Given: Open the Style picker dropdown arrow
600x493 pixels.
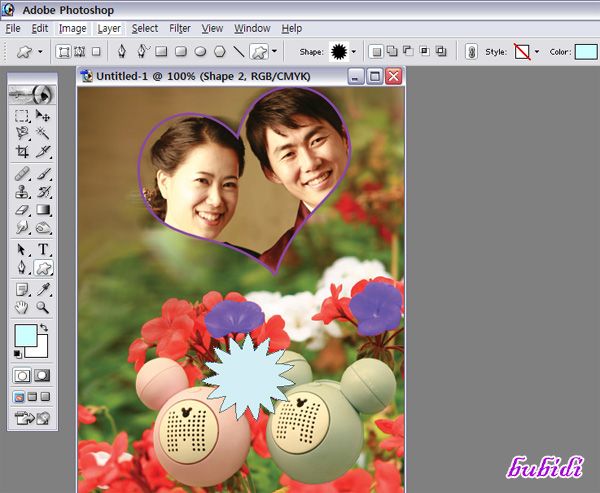Looking at the screenshot, I should pos(536,52).
